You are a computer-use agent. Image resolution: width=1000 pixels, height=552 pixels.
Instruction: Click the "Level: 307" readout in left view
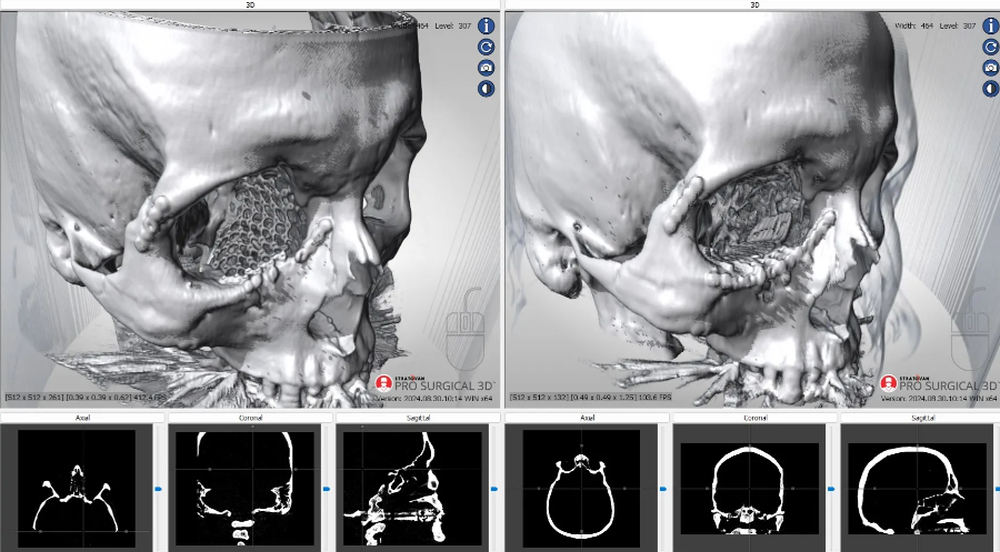(453, 26)
